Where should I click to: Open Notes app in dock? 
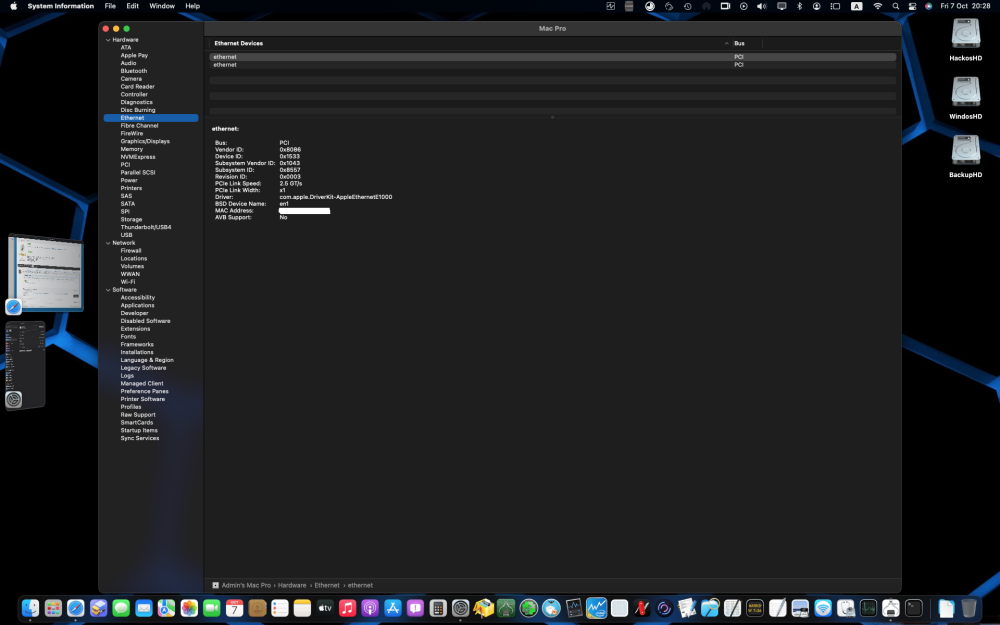click(302, 608)
